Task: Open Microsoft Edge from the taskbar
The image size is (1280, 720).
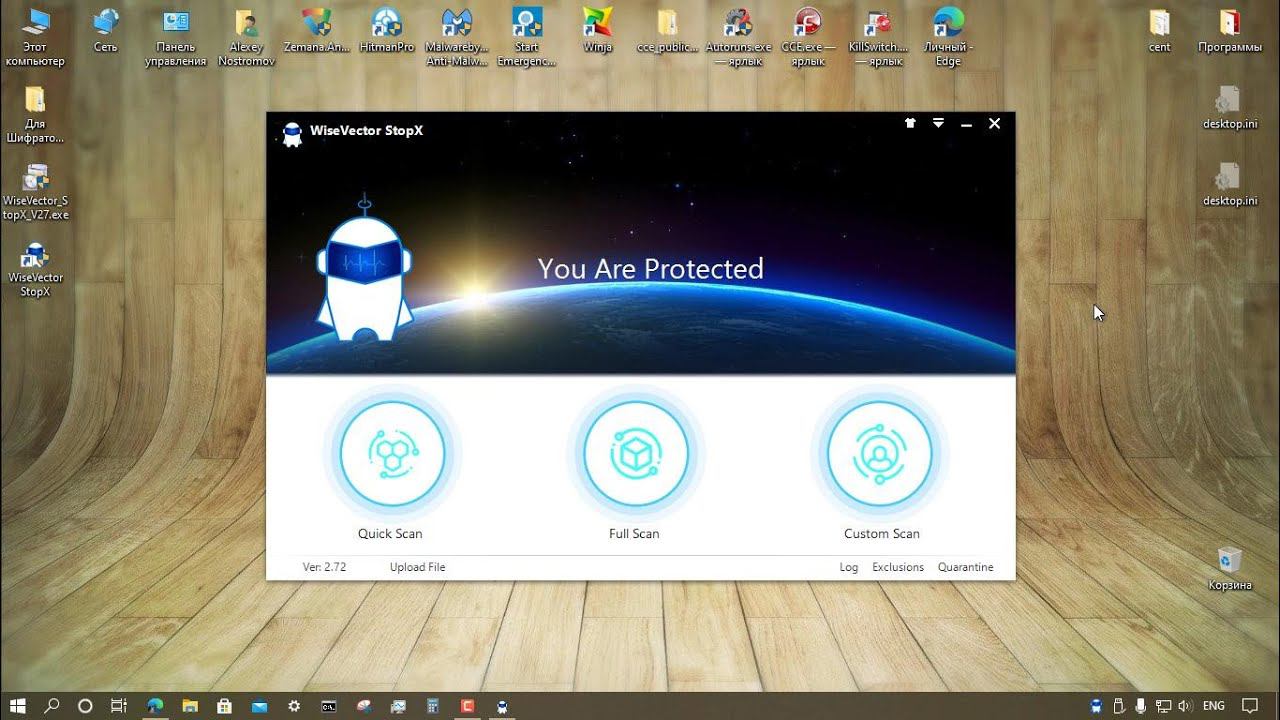Action: point(155,706)
